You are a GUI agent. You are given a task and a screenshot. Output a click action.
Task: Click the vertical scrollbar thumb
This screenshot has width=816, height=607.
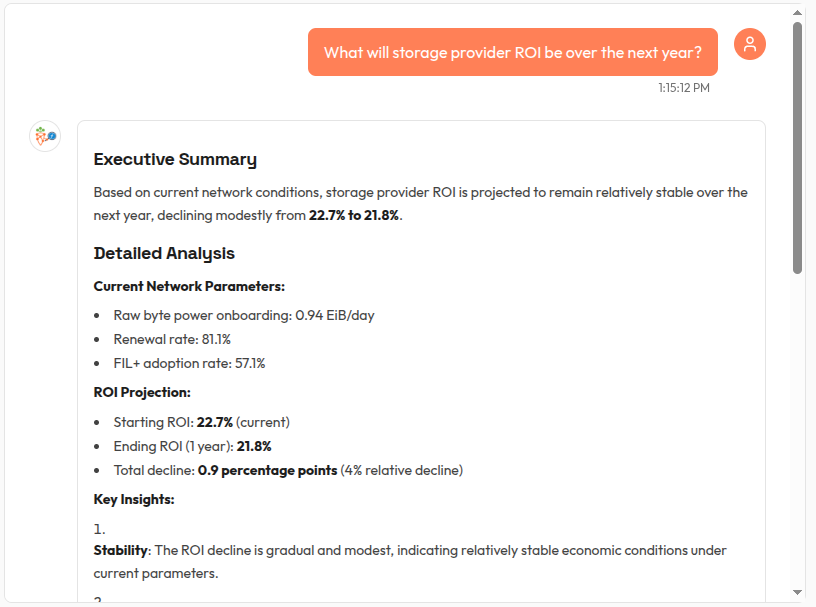click(x=797, y=148)
